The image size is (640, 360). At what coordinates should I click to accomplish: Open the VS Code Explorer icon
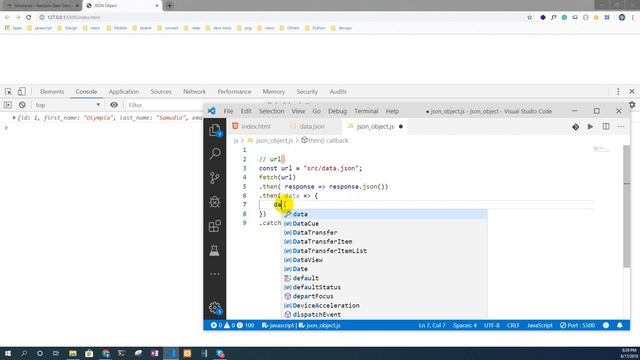coord(215,130)
